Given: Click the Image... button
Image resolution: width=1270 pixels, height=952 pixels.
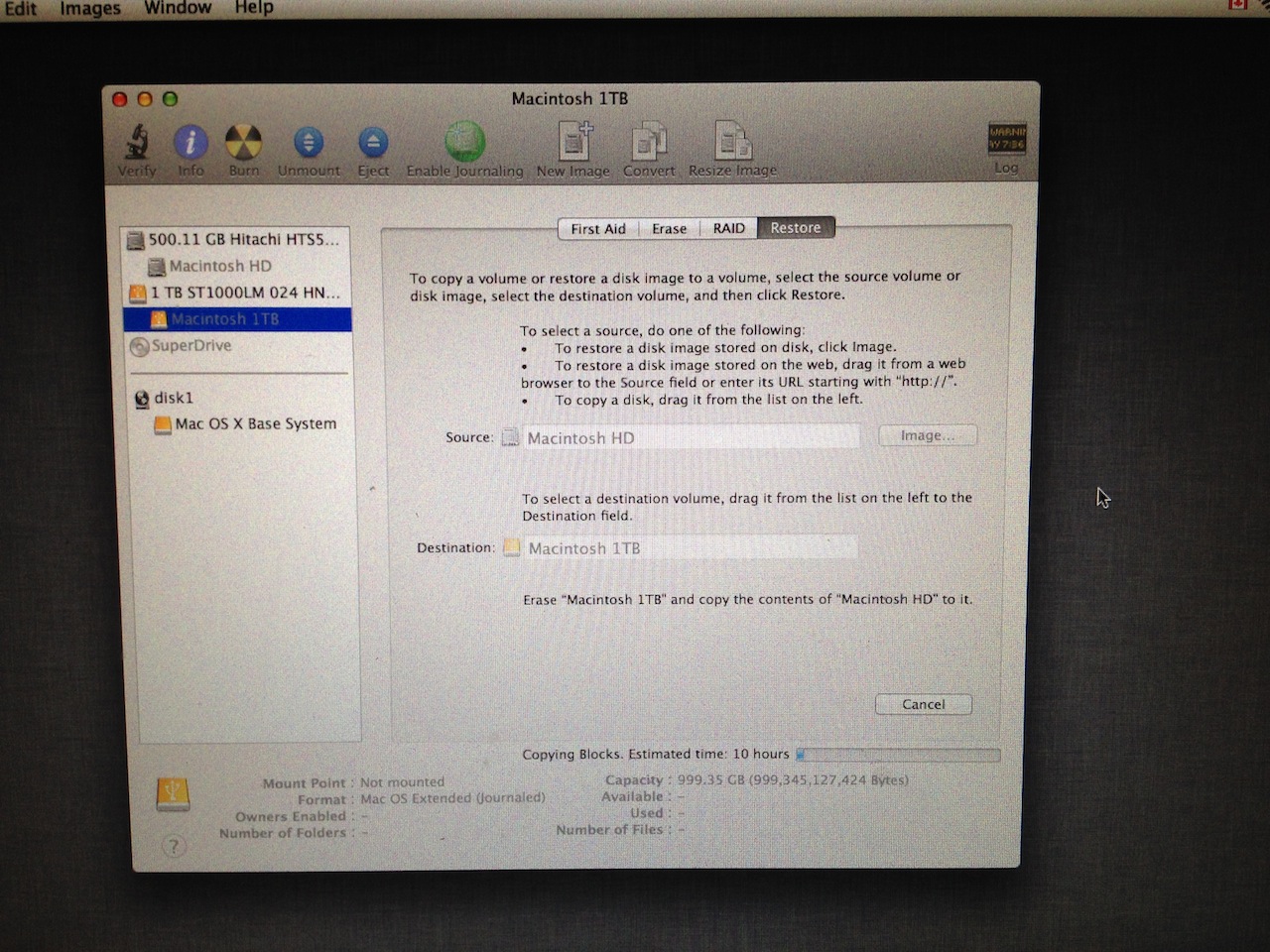Looking at the screenshot, I should [928, 435].
